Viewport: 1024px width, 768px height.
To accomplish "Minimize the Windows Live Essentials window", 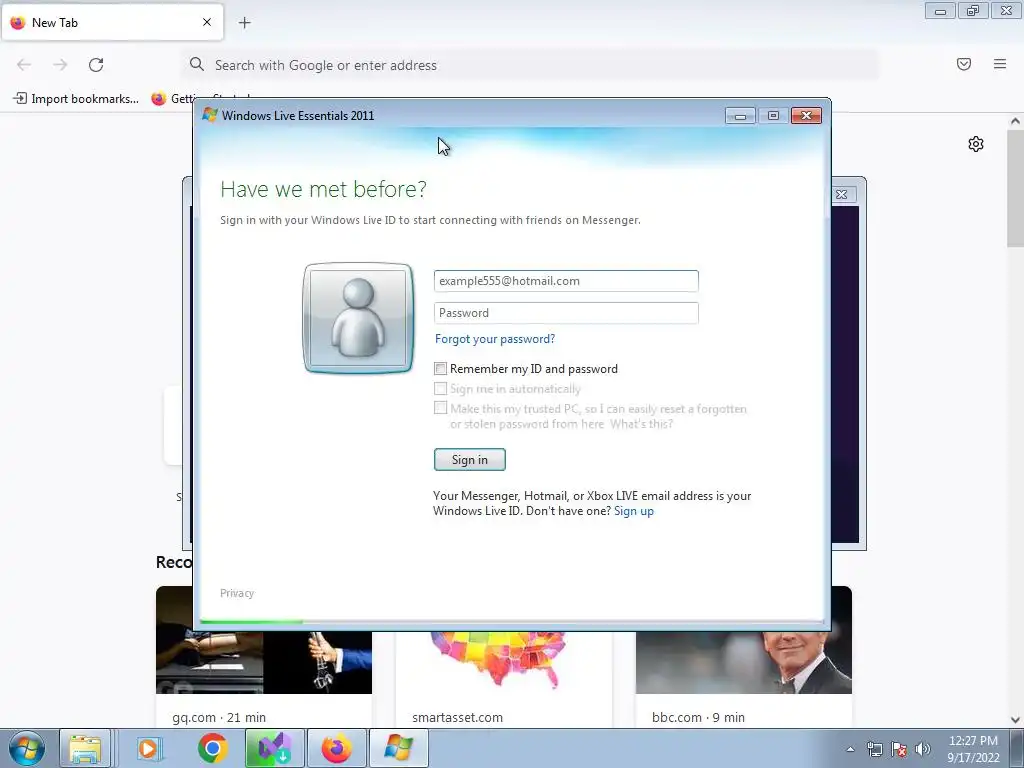I will (x=740, y=116).
